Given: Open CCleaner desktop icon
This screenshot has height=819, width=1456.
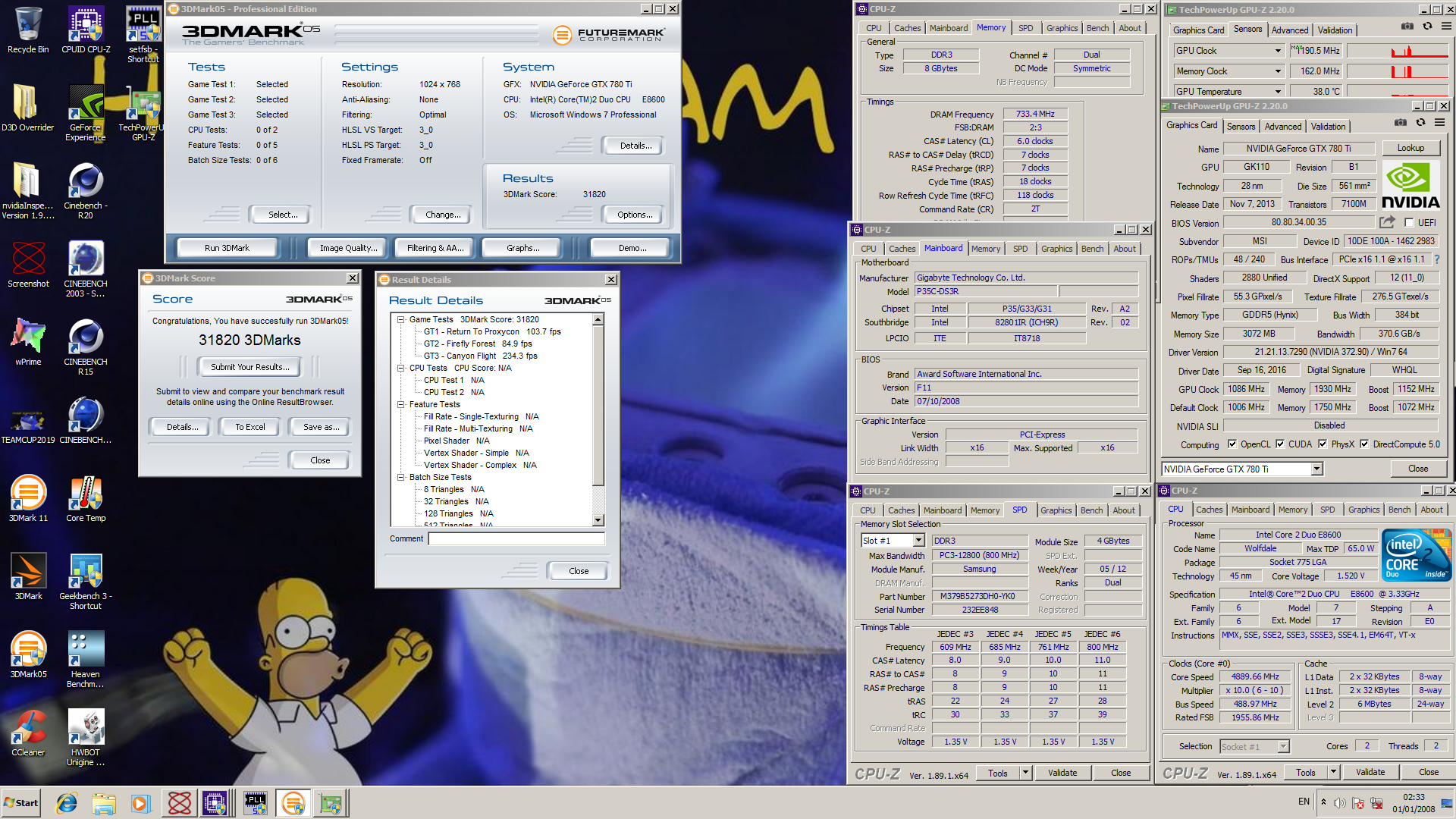Looking at the screenshot, I should pyautogui.click(x=28, y=733).
